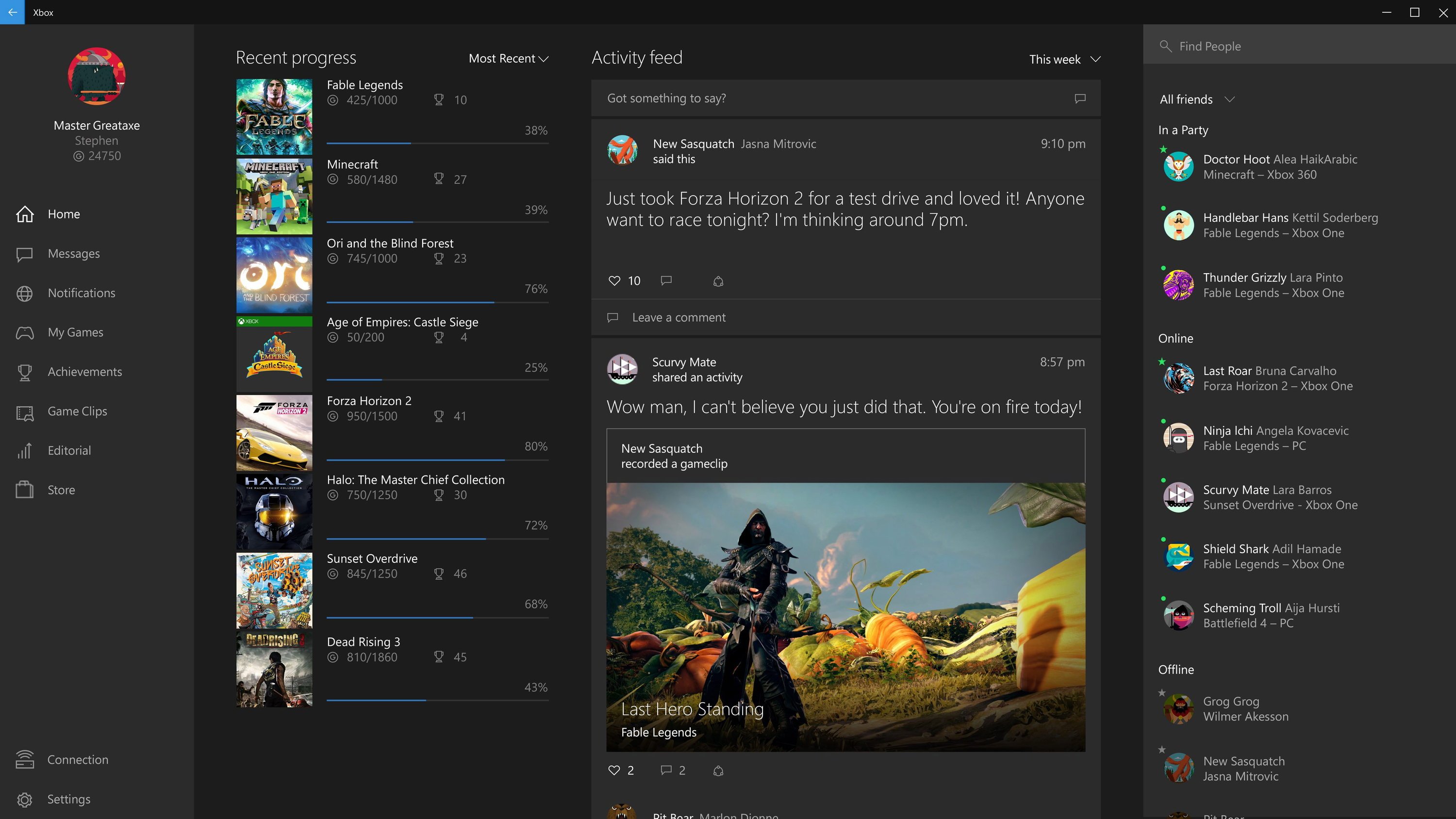Expand the Most Recent sort dropdown

[x=508, y=59]
